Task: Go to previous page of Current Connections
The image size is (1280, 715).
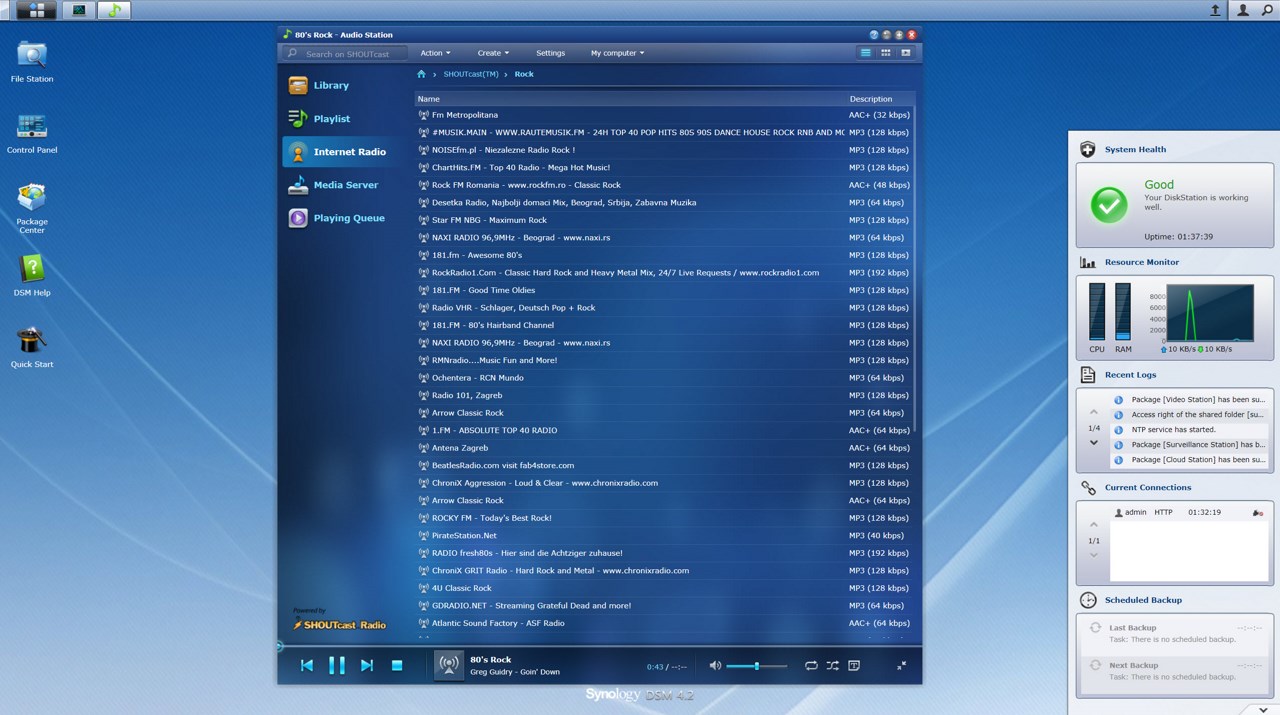Action: tap(1094, 525)
